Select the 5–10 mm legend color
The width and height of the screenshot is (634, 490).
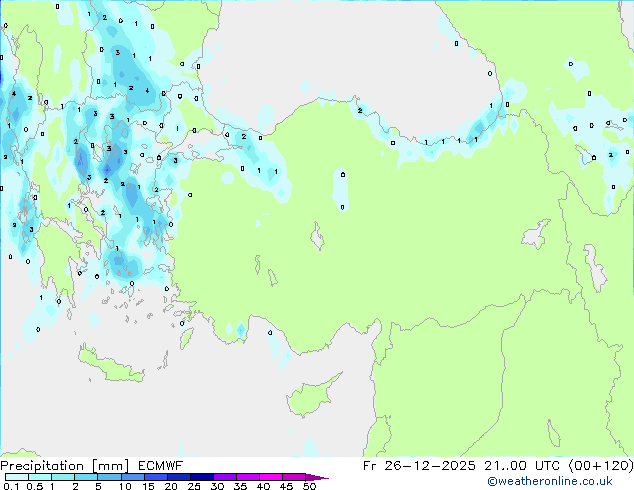click(x=109, y=477)
